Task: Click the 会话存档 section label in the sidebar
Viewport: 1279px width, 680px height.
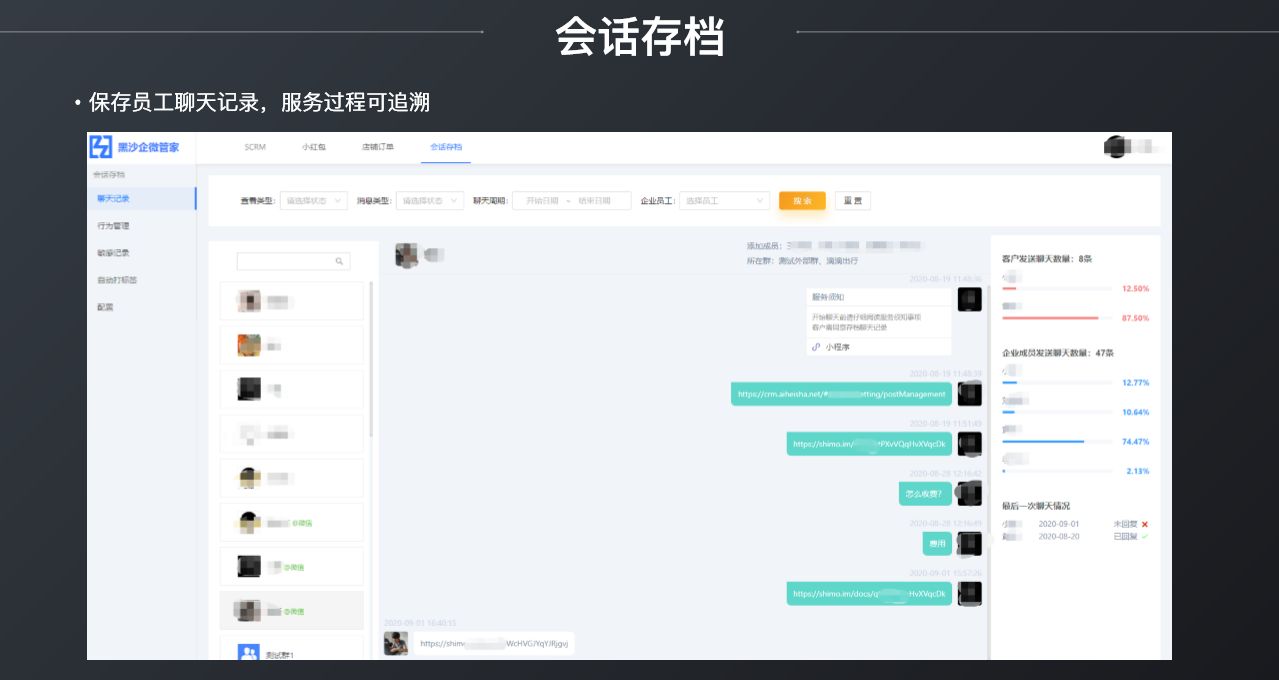Action: pyautogui.click(x=109, y=174)
